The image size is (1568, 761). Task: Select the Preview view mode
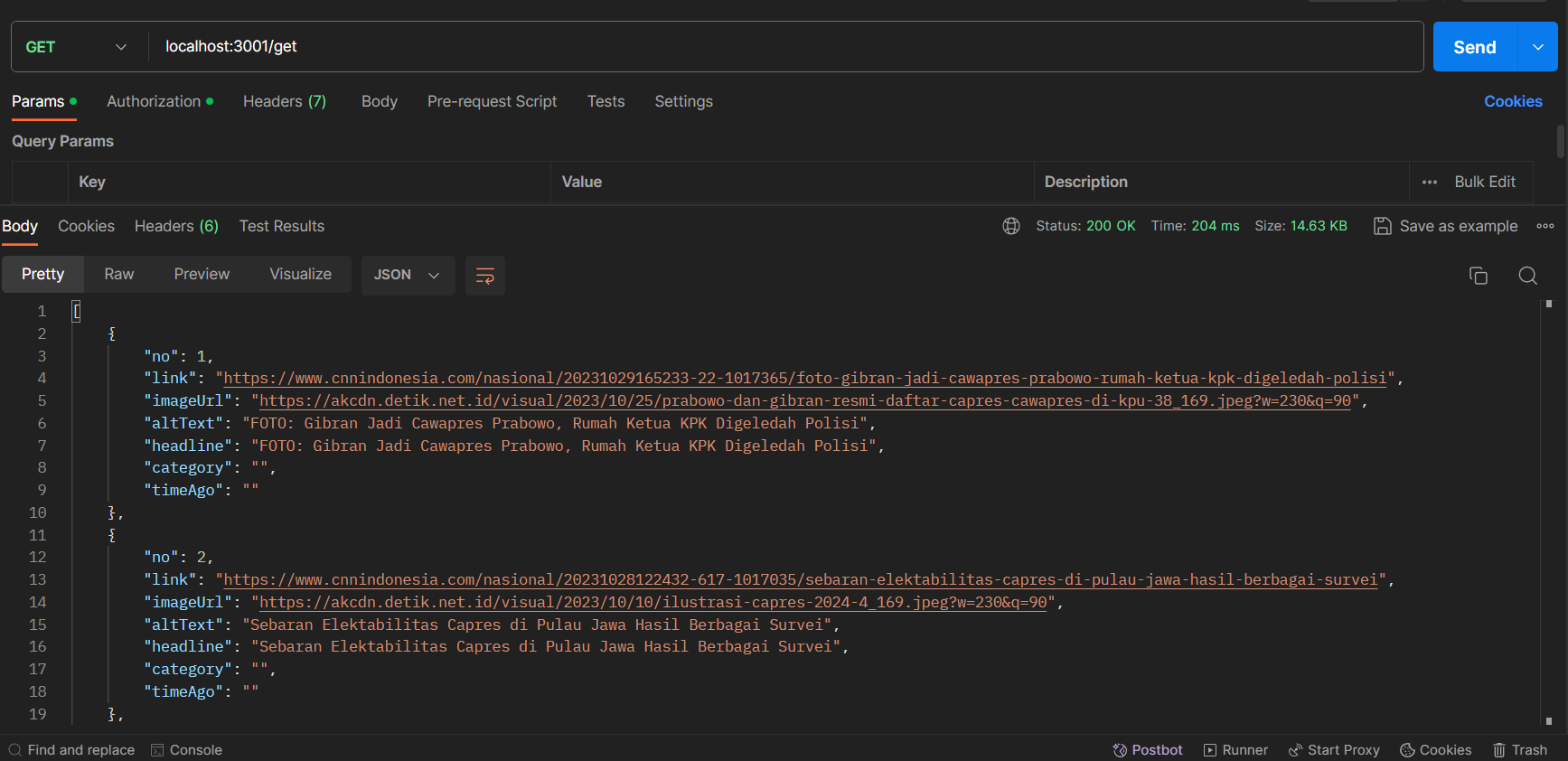coord(202,274)
